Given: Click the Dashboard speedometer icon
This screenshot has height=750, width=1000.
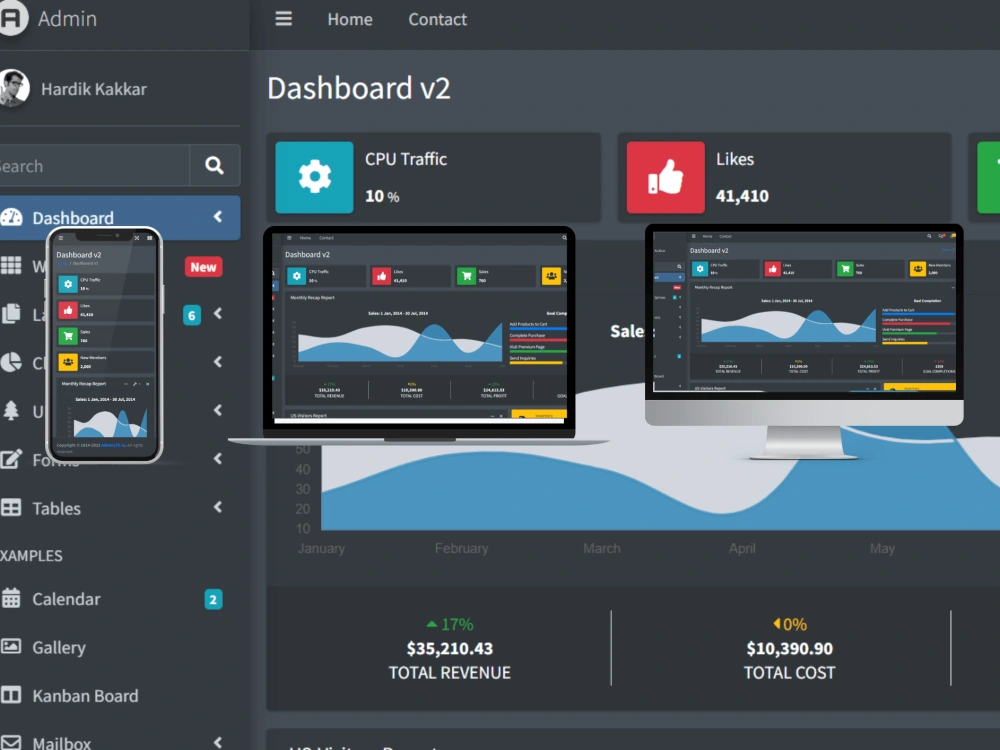Looking at the screenshot, I should (11, 217).
